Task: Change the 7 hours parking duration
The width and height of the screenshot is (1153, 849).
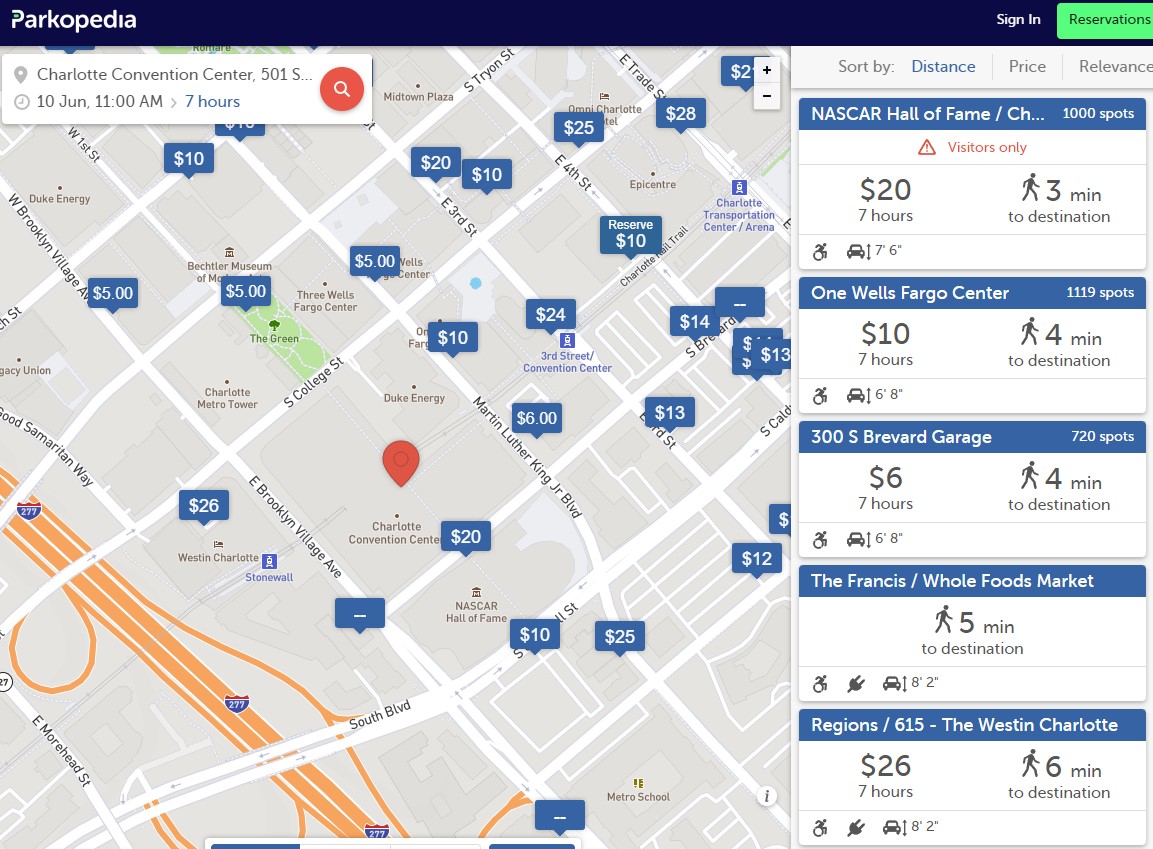Action: 213,101
